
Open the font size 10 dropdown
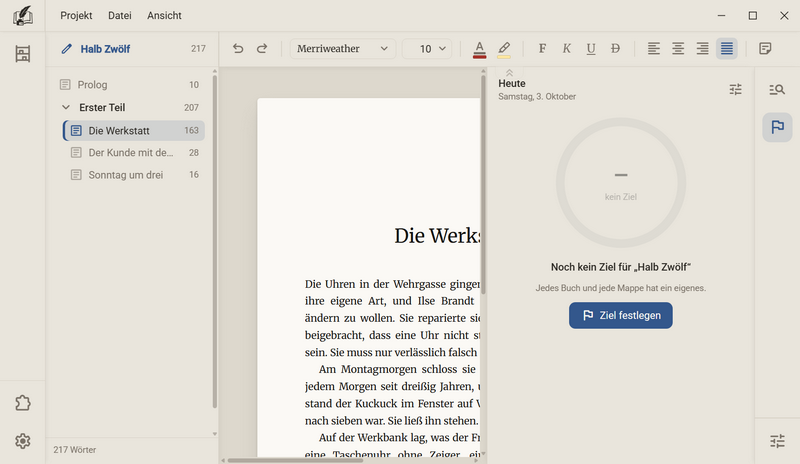pyautogui.click(x=427, y=48)
